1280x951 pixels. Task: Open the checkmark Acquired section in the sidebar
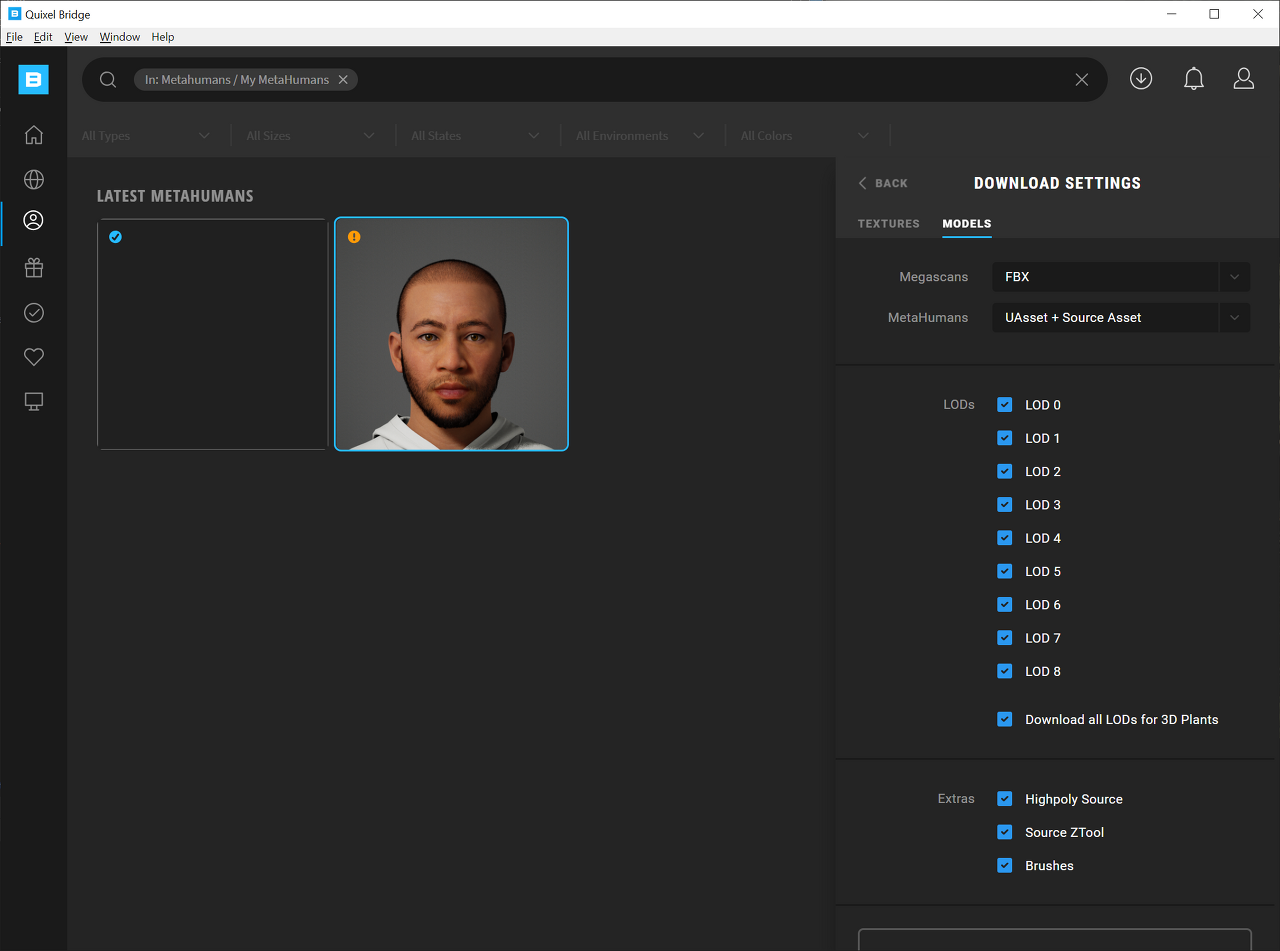point(34,313)
